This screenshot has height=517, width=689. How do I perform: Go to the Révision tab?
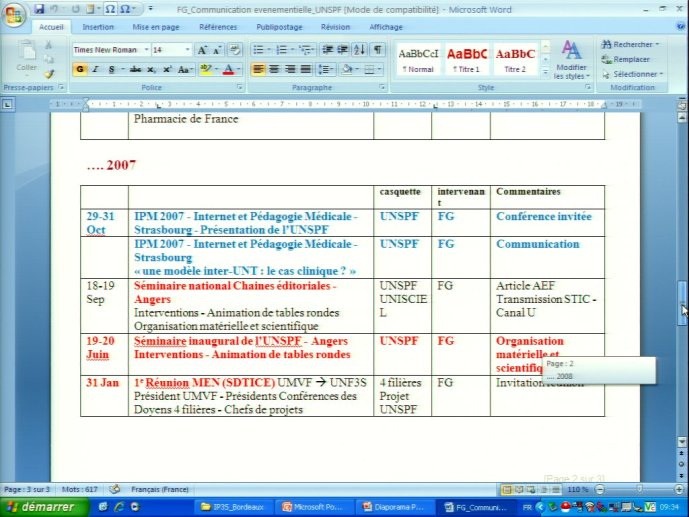tap(335, 27)
